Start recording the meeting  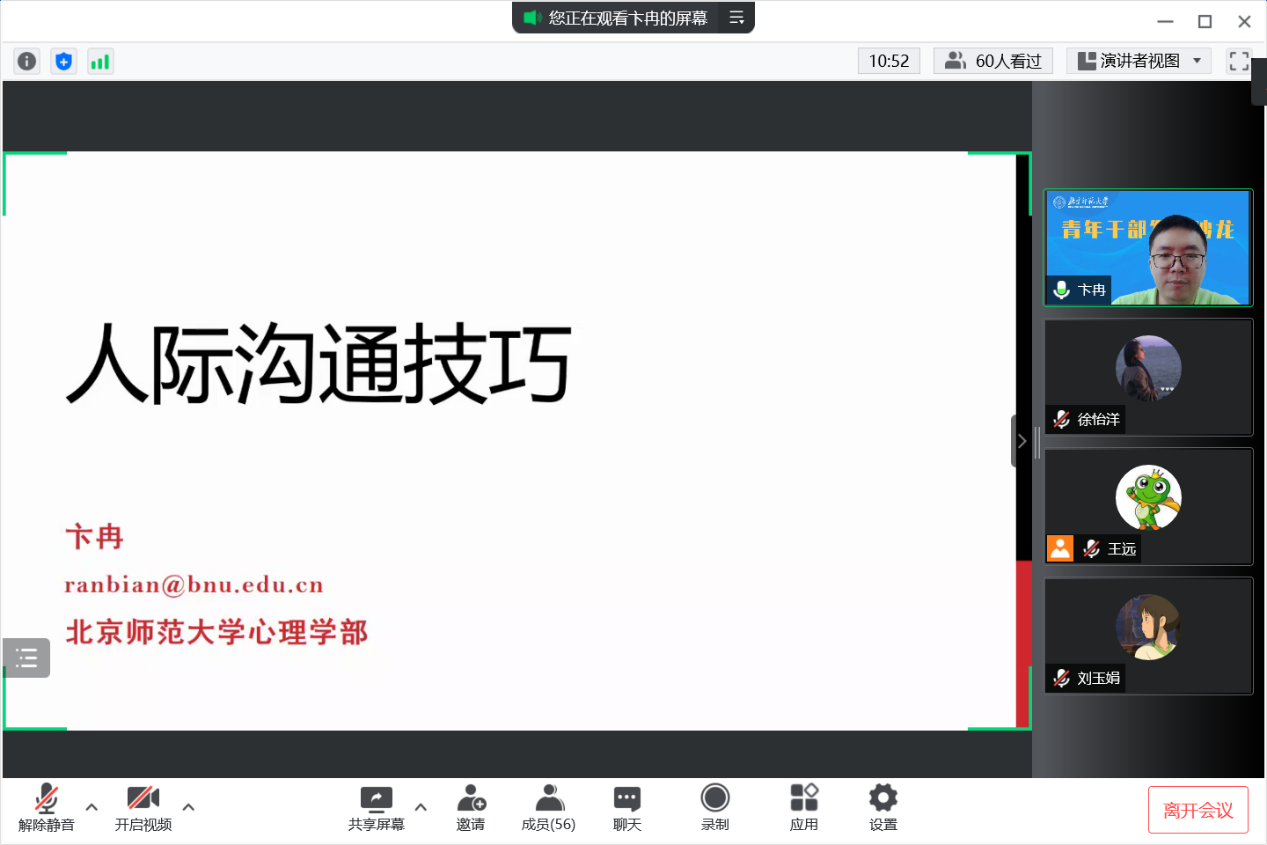[x=714, y=808]
